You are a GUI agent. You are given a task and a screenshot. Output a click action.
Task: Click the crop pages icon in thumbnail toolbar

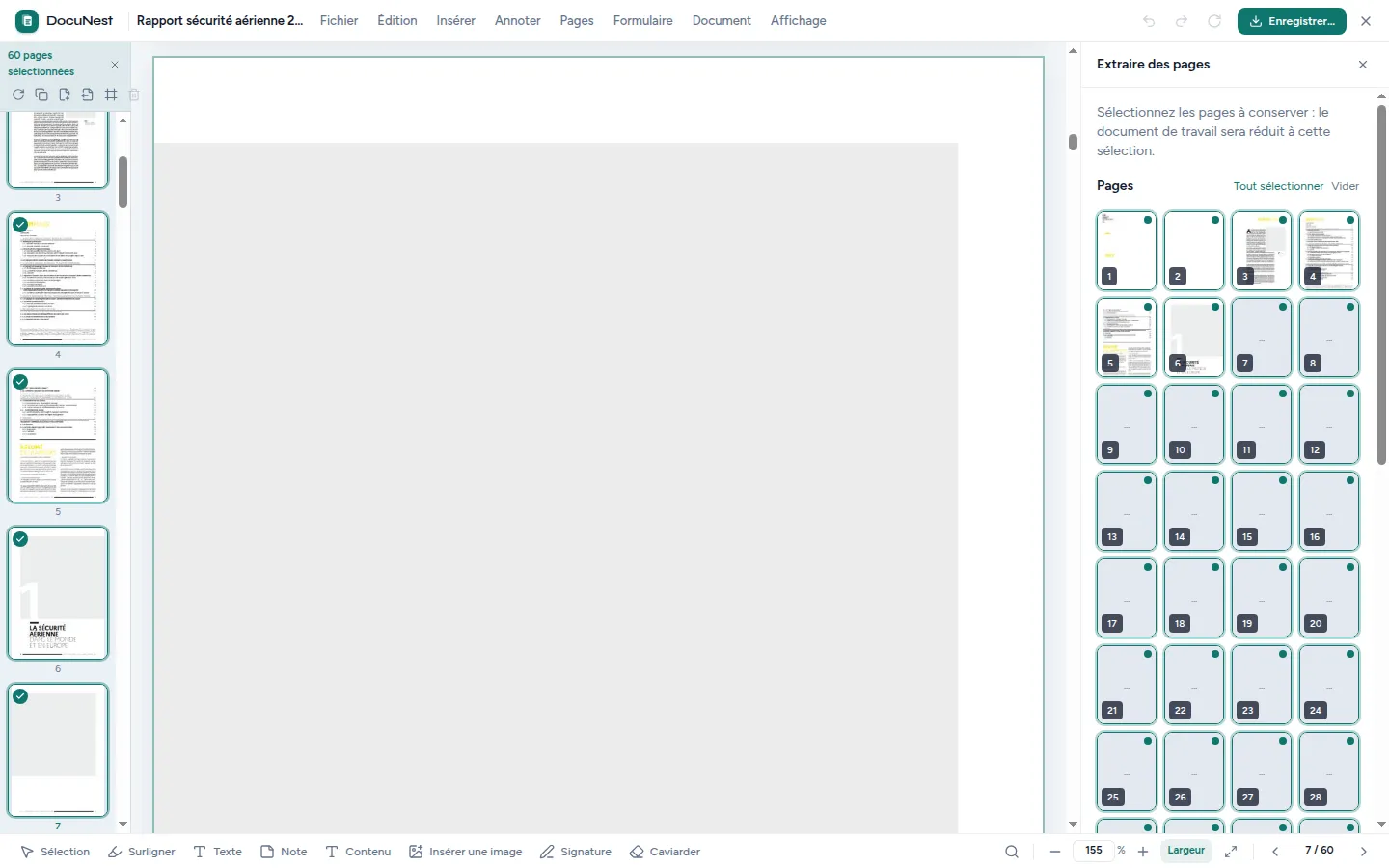(111, 95)
